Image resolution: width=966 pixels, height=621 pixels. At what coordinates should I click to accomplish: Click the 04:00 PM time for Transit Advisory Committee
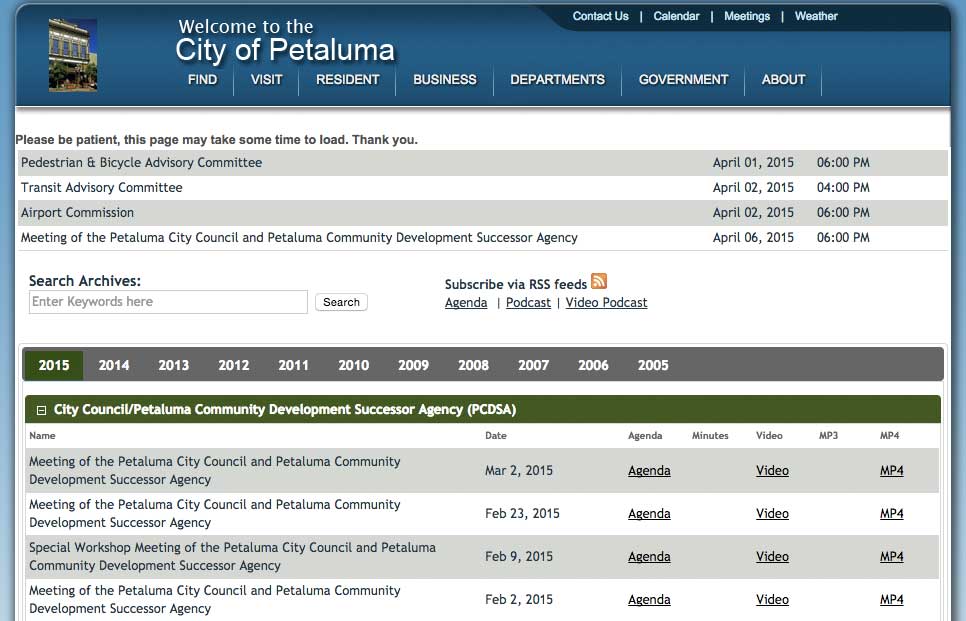(x=843, y=188)
